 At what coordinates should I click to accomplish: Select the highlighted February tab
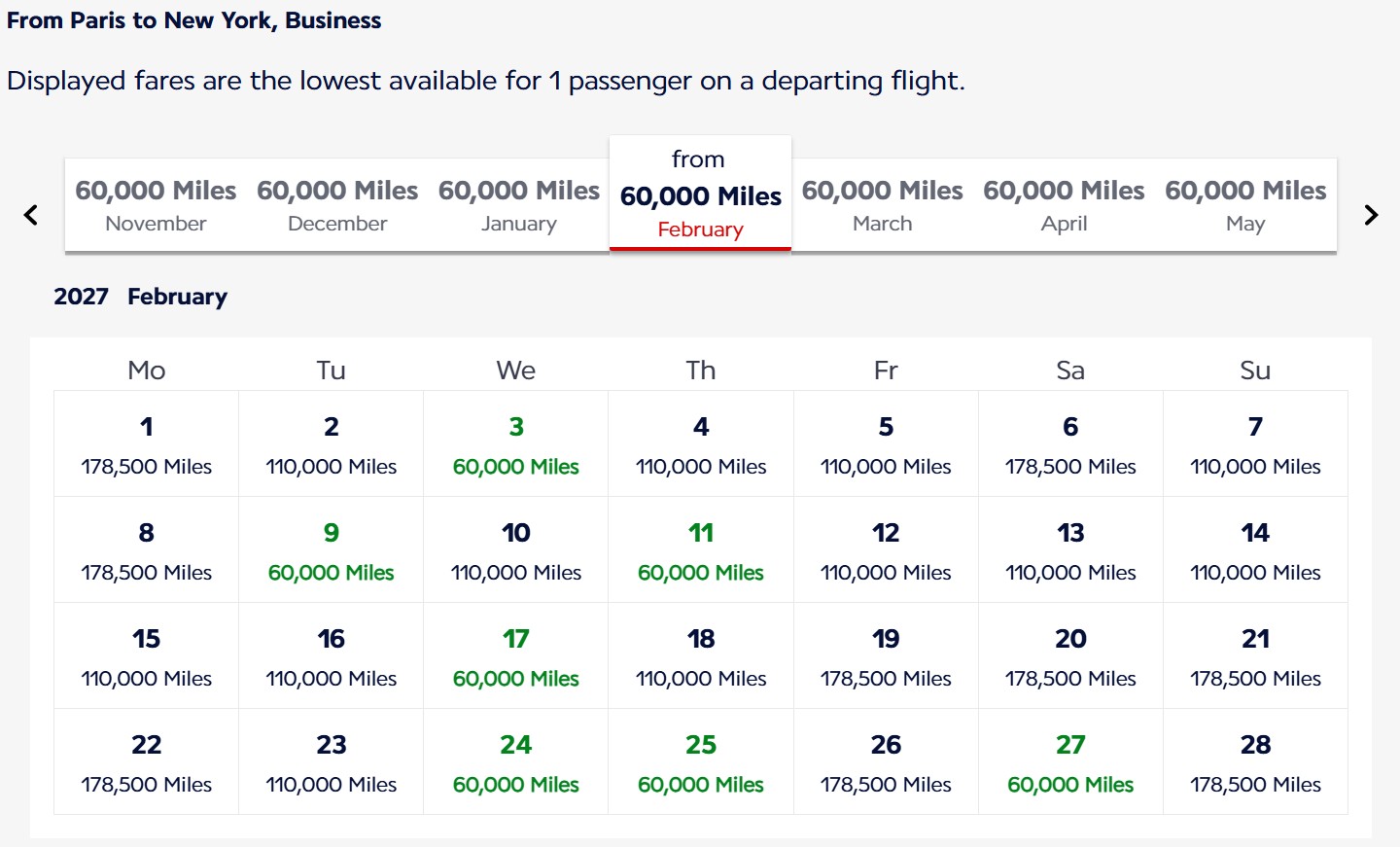click(x=700, y=194)
